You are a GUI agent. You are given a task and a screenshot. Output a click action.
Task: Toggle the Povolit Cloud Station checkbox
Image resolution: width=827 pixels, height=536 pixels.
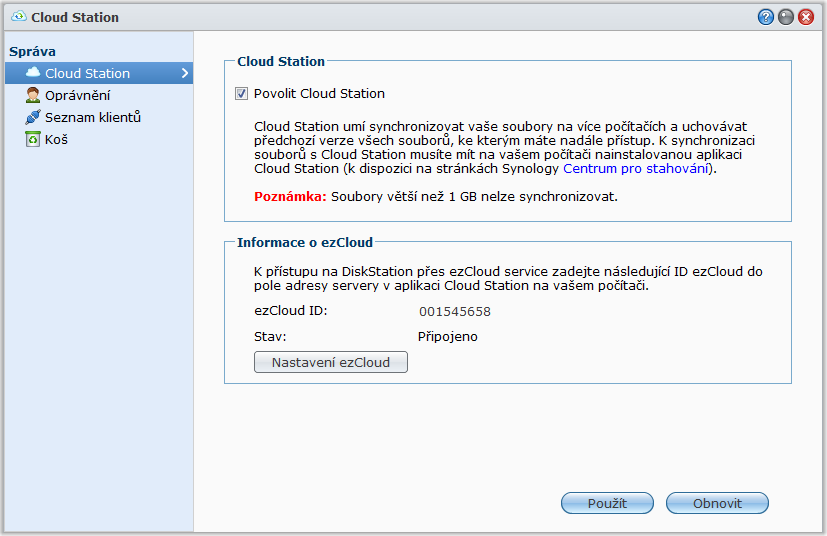pos(241,94)
